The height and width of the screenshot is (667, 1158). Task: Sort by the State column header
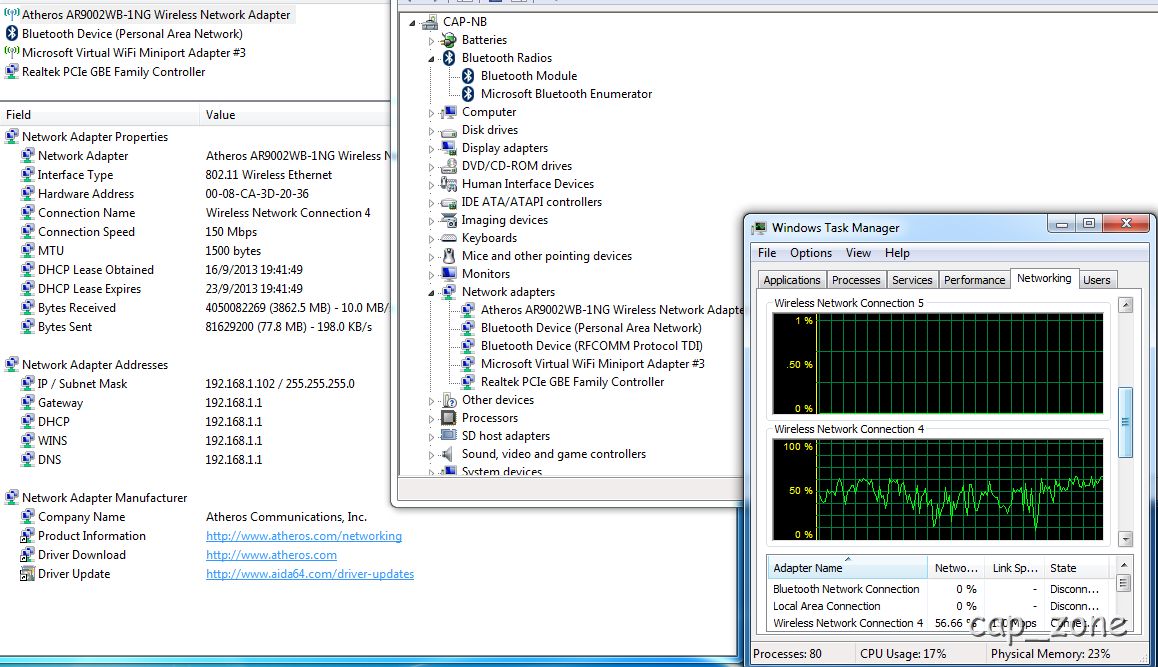click(1078, 567)
